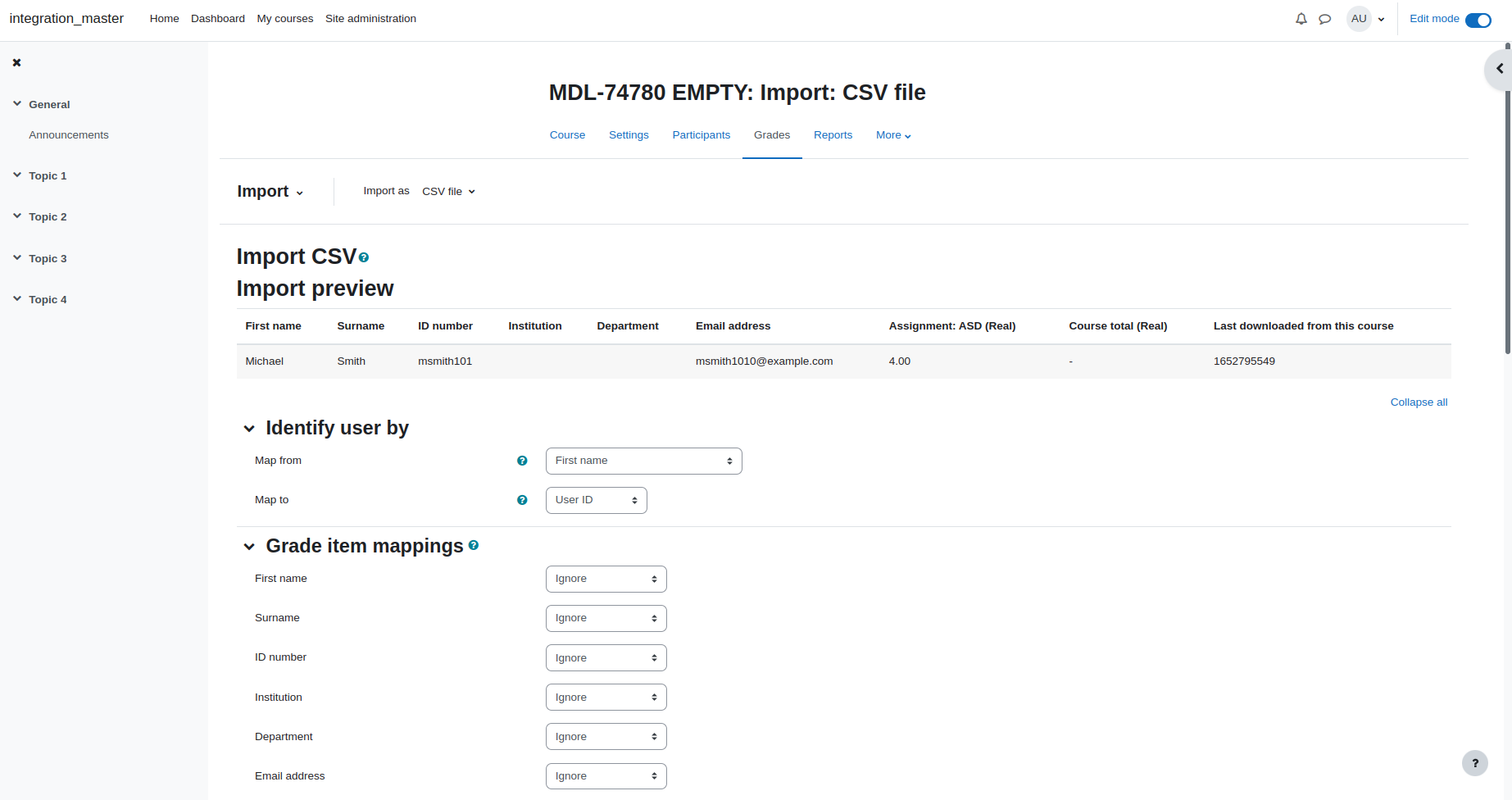
Task: Open the Import action dropdown
Action: click(270, 191)
